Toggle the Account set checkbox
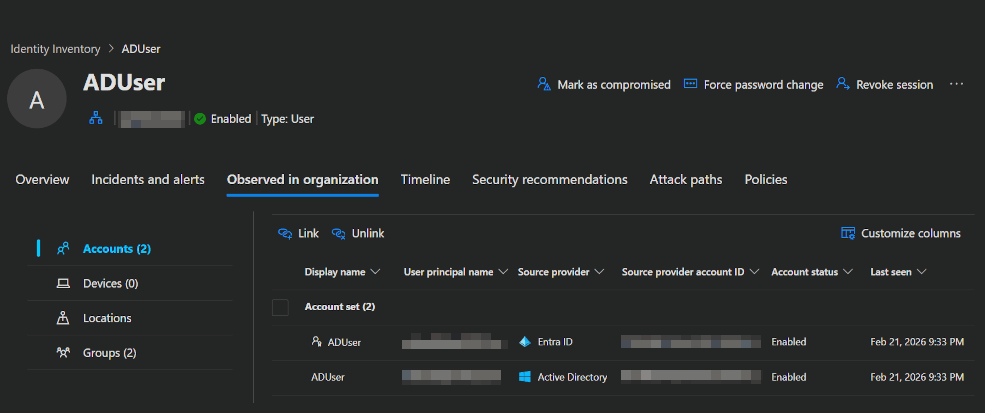 (x=281, y=307)
